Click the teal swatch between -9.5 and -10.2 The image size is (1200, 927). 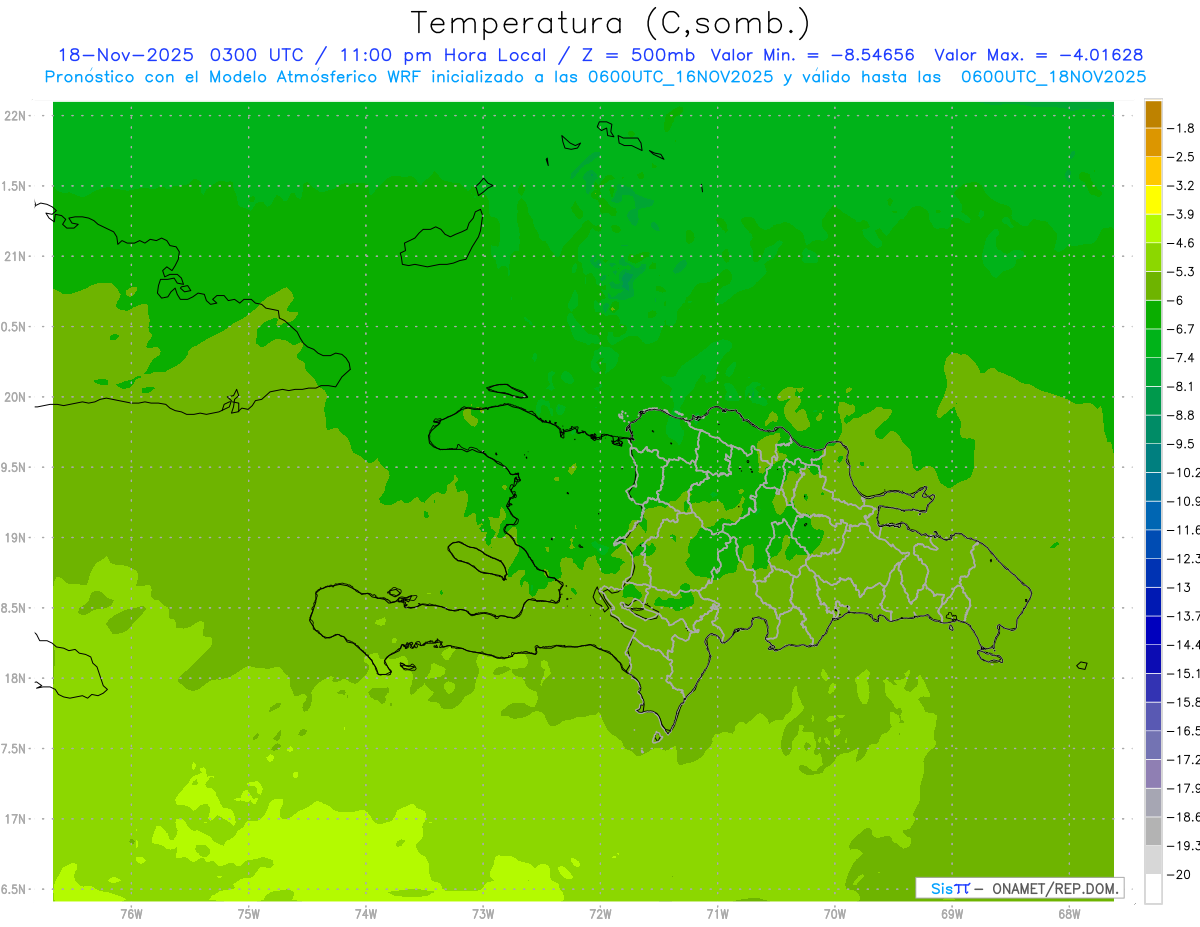click(1153, 458)
